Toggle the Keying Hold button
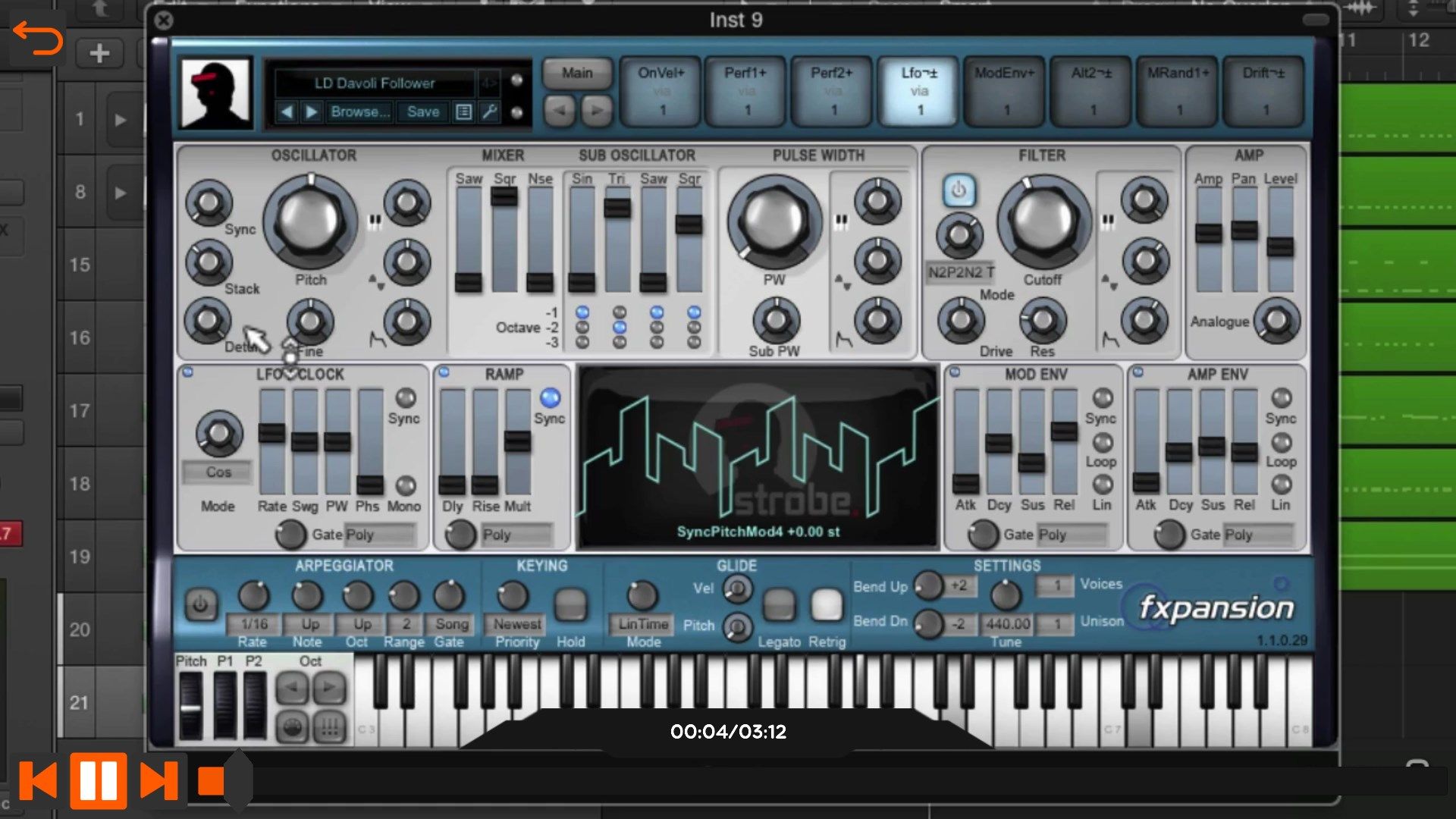This screenshot has height=819, width=1456. tap(570, 604)
